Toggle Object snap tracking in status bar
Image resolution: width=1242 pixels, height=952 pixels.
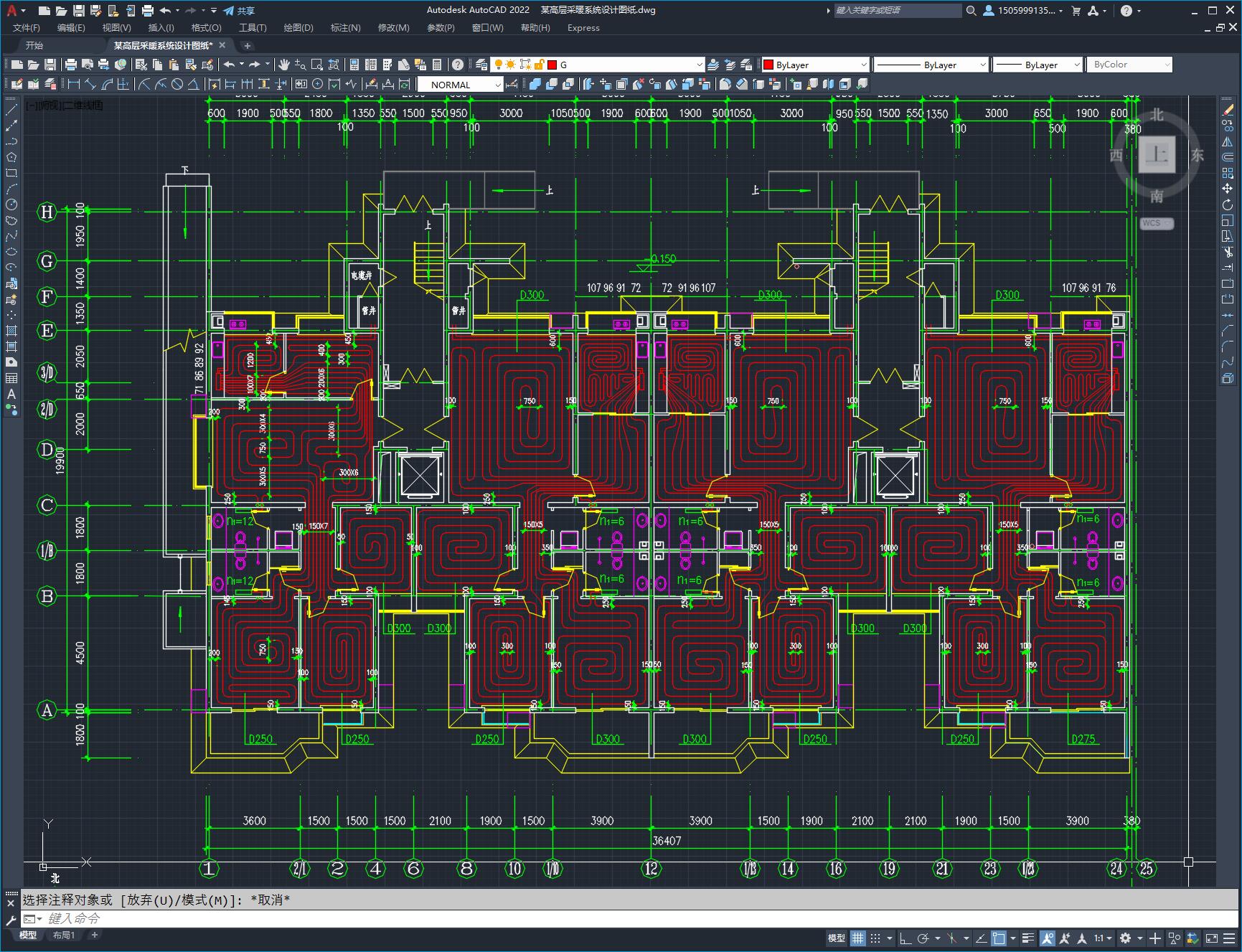pyautogui.click(x=981, y=938)
